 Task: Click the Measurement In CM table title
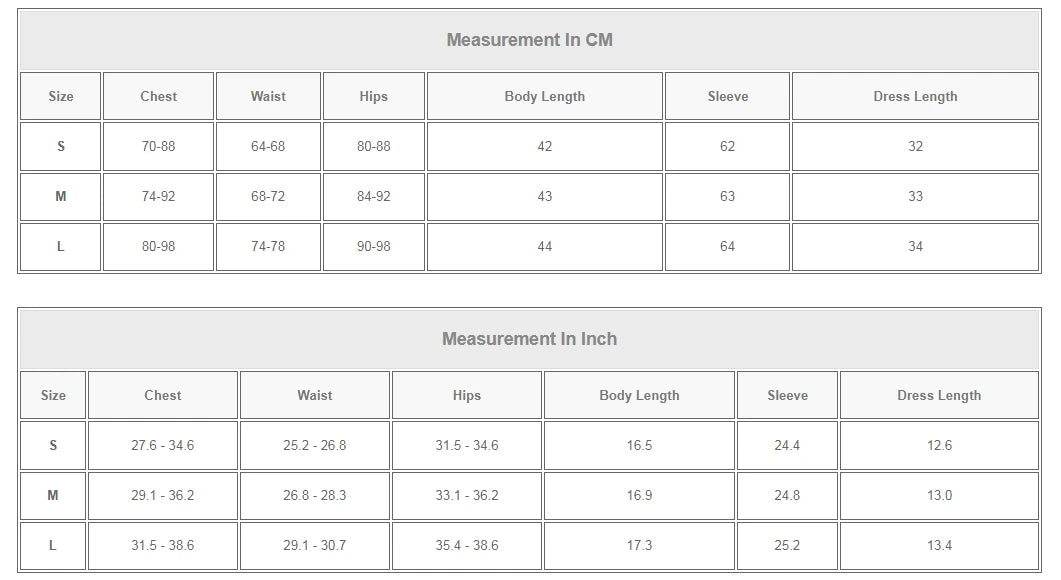click(x=529, y=40)
